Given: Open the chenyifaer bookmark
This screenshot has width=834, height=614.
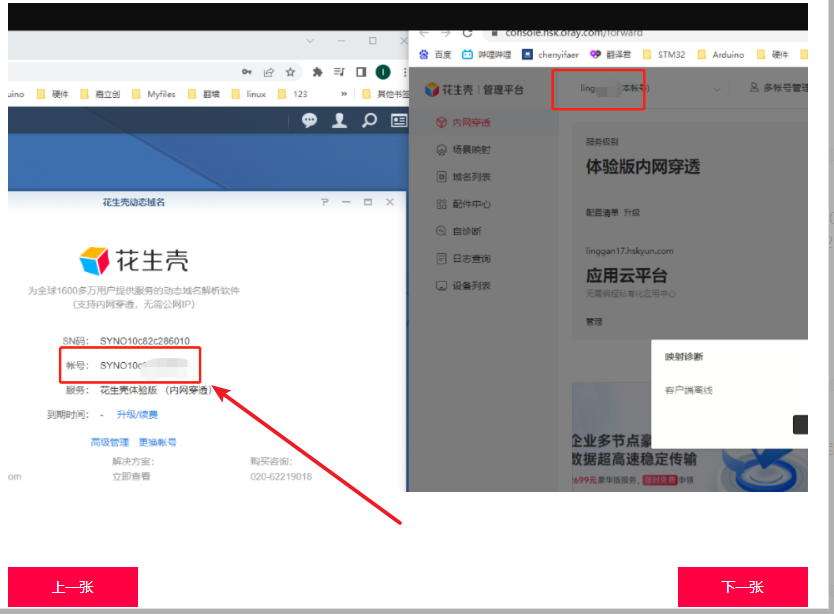Looking at the screenshot, I should click(x=550, y=55).
